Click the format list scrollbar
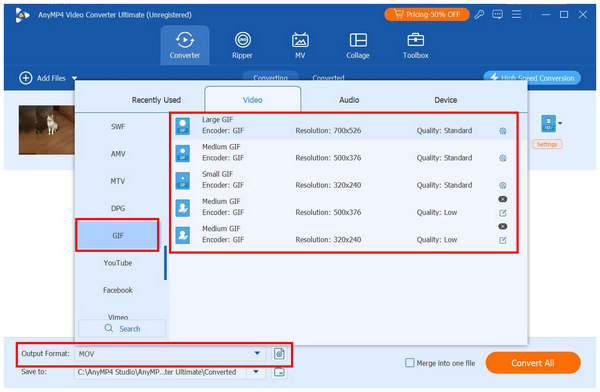600x392 pixels. point(165,263)
